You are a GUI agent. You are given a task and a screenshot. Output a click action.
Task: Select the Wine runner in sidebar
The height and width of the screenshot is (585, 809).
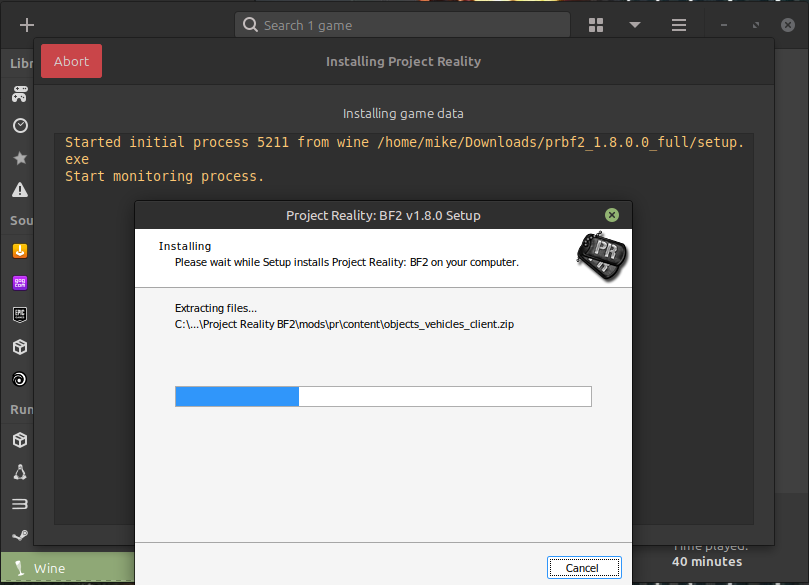click(x=68, y=568)
